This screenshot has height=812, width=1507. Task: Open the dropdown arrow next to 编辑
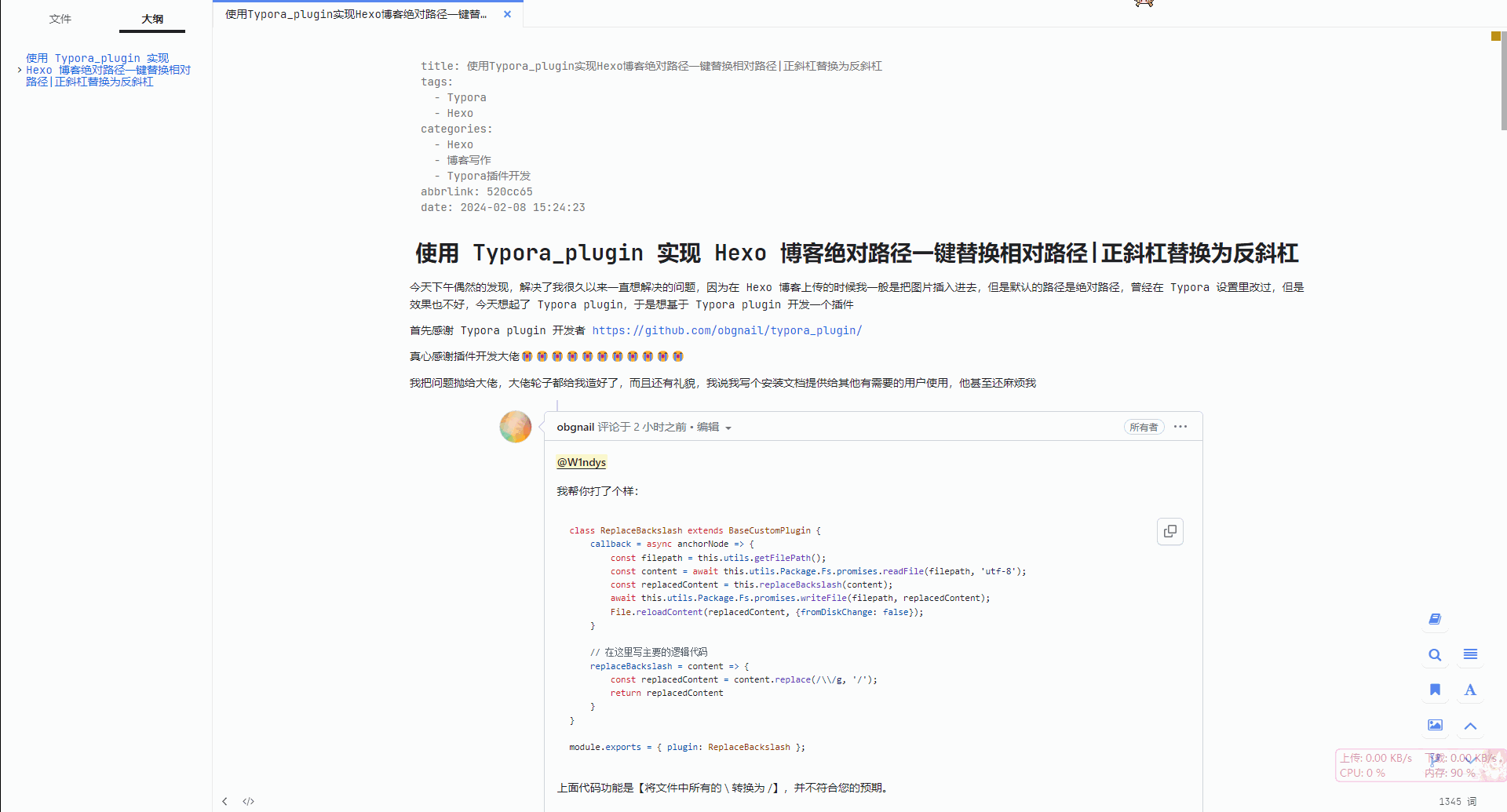tap(728, 428)
